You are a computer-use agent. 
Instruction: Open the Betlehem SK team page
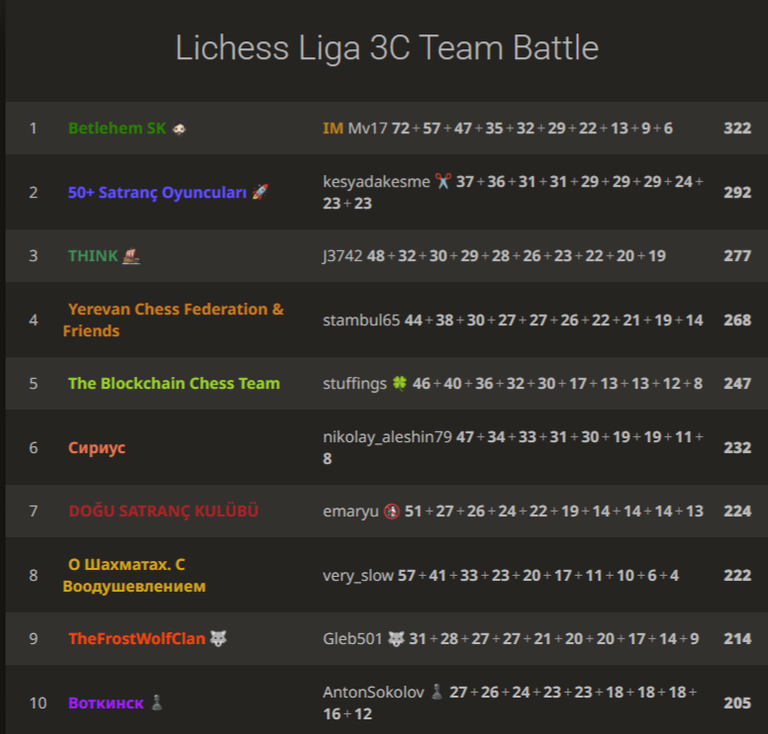click(x=117, y=128)
